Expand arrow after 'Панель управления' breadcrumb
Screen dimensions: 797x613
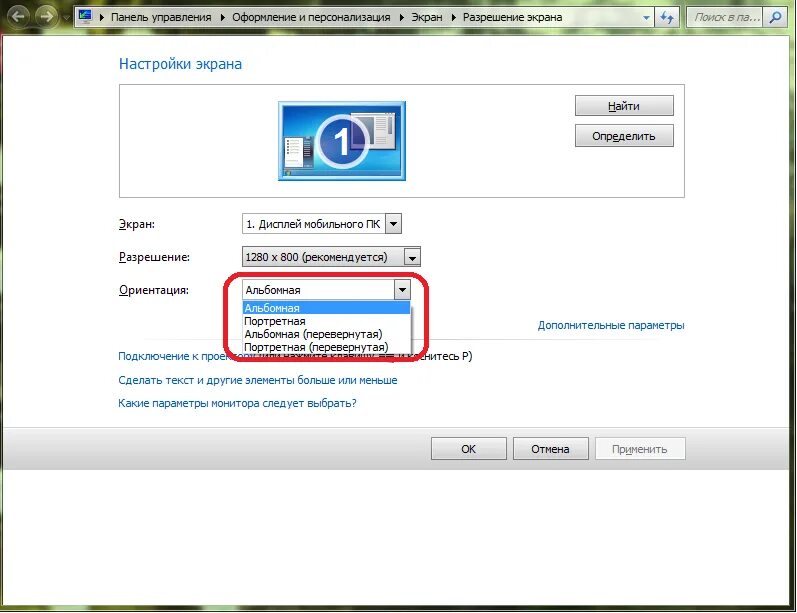click(222, 17)
